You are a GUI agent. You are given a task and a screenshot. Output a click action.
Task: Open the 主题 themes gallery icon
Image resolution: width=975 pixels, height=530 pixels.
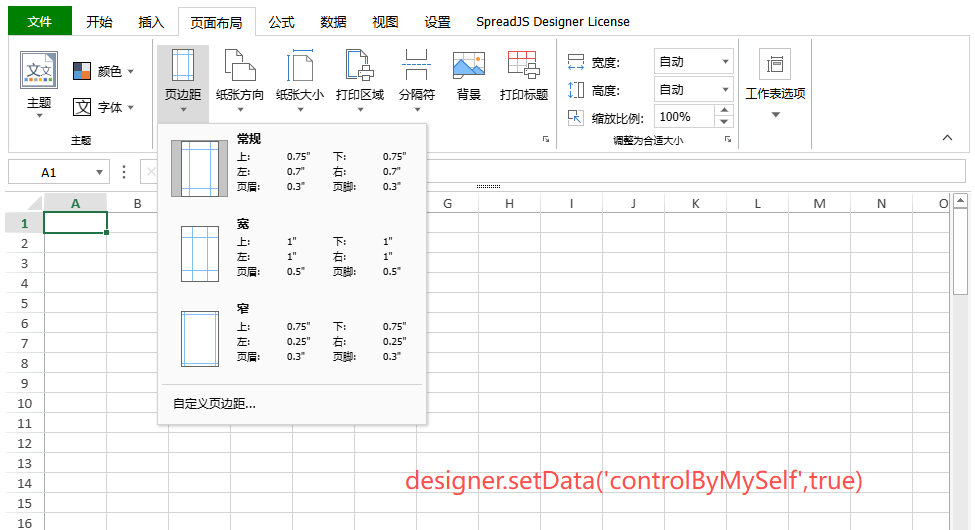coord(39,70)
